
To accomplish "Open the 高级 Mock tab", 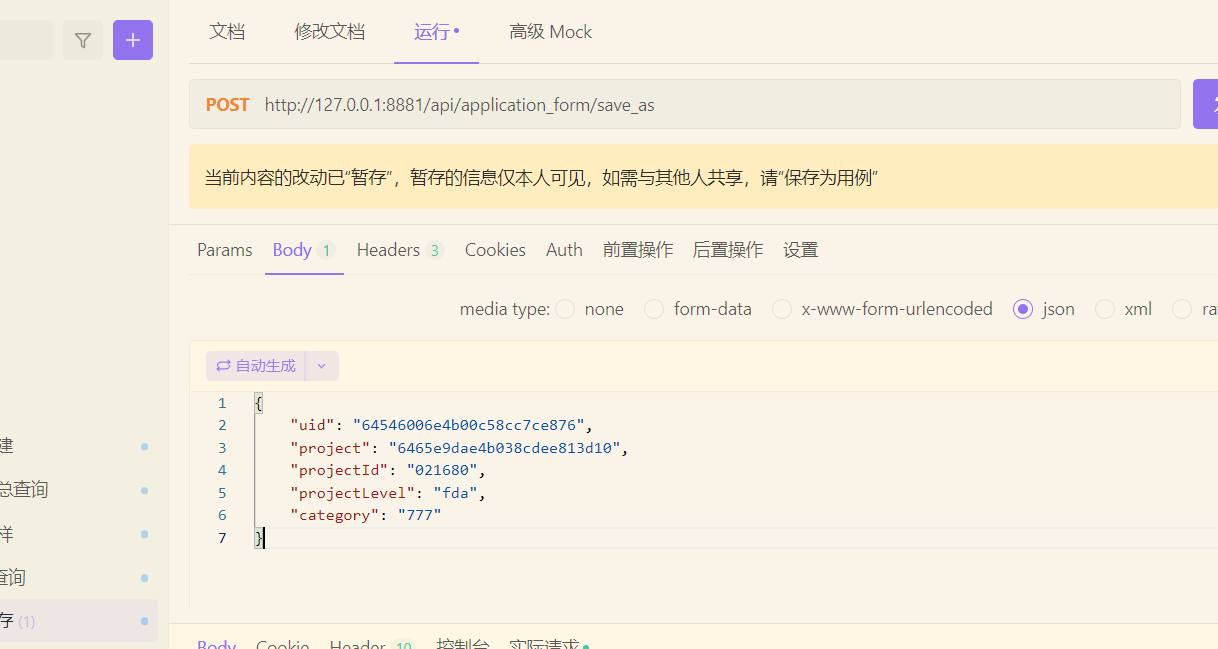I will (x=550, y=32).
